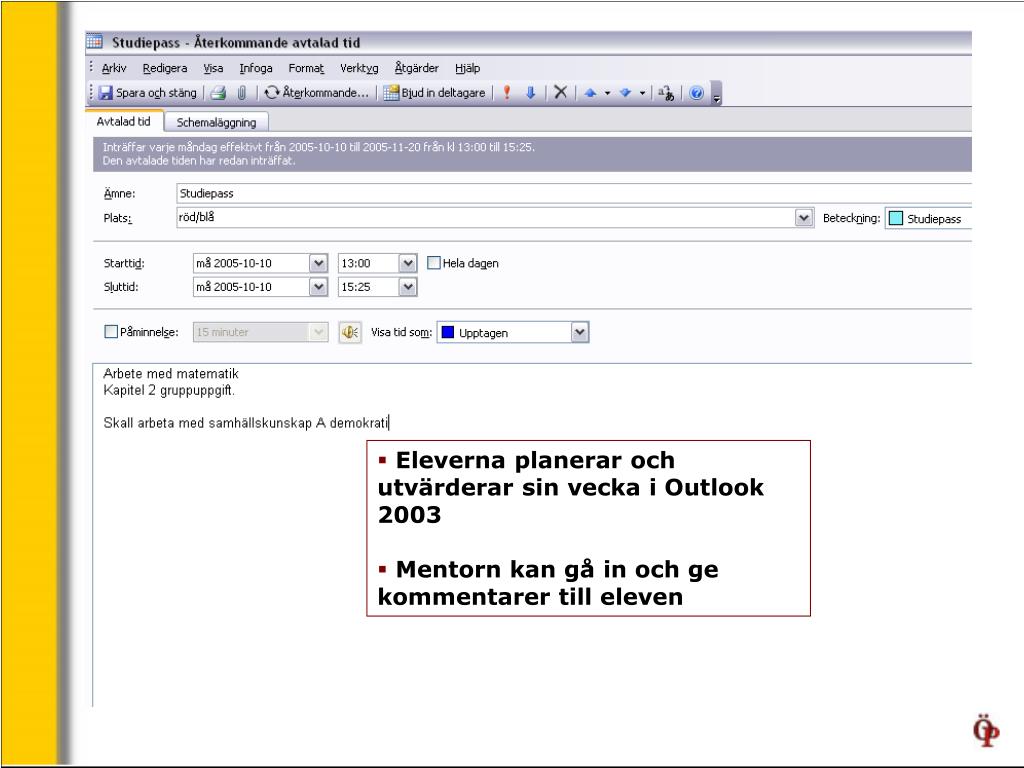Image resolution: width=1024 pixels, height=768 pixels.
Task: Set high importance with red exclamation icon
Action: coord(507,93)
